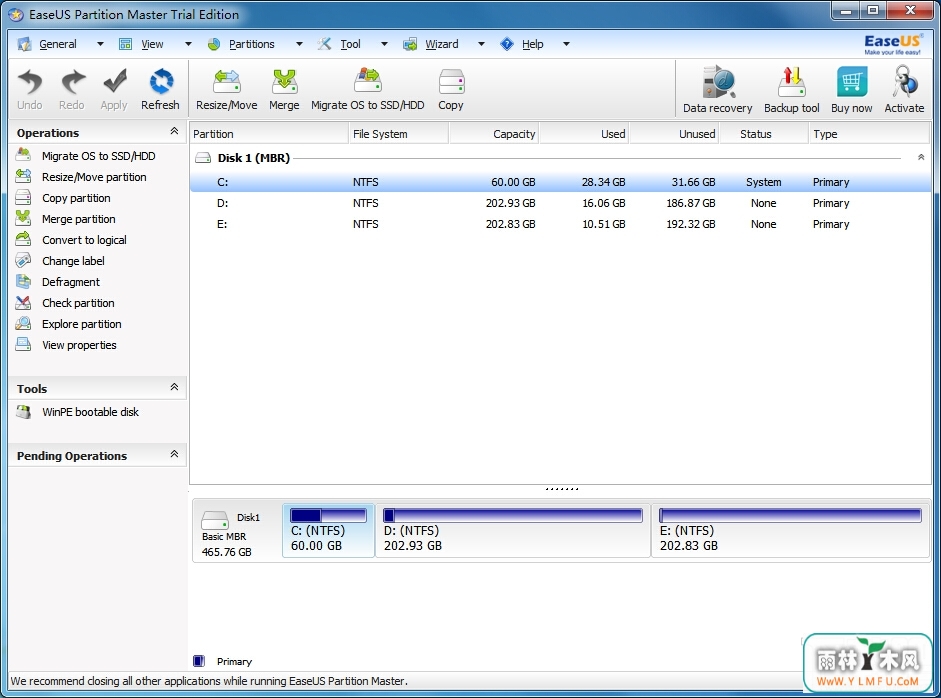
Task: Sort by the Used column header
Action: click(x=584, y=134)
